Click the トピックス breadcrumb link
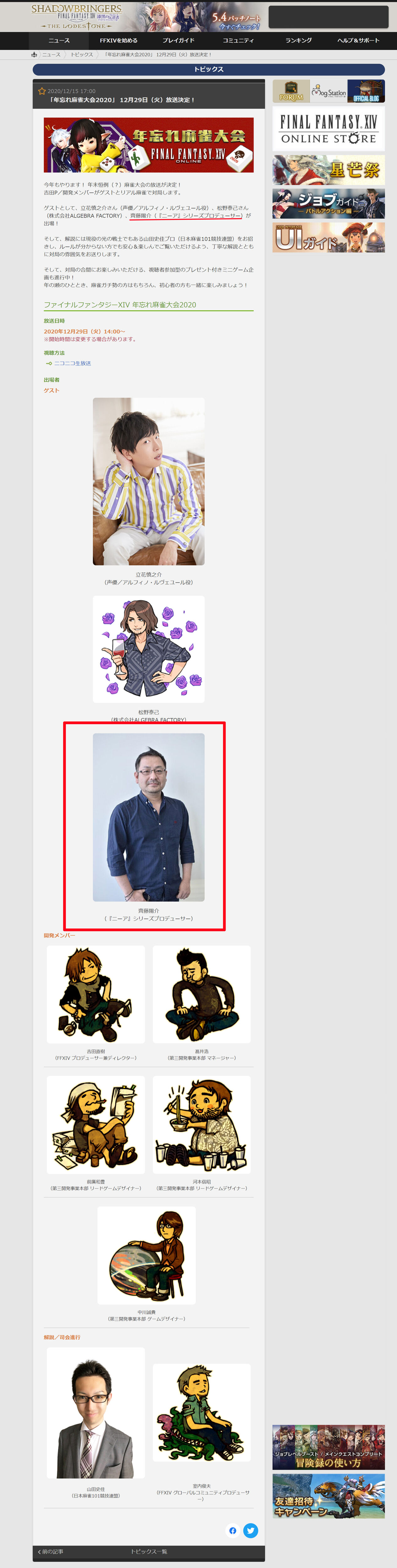Screen dimensions: 397x1568 (x=82, y=55)
